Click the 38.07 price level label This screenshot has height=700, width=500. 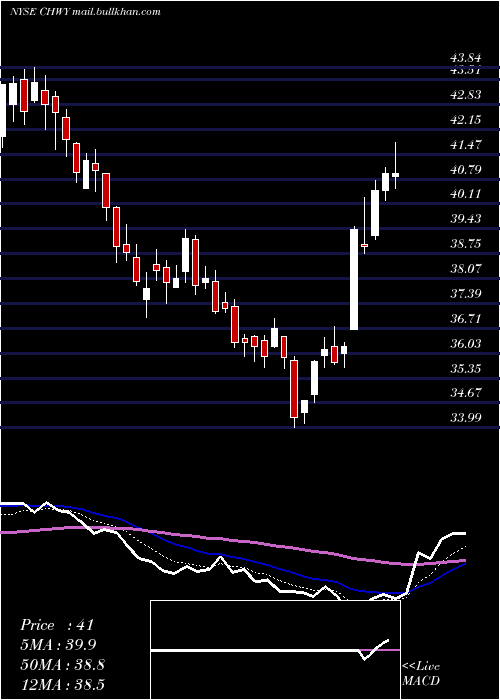coord(466,269)
